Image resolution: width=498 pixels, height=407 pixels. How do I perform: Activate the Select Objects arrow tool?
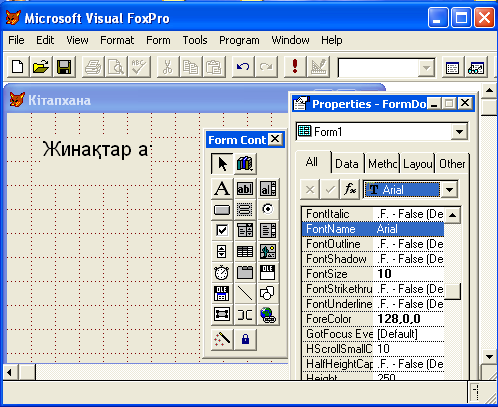(x=222, y=163)
